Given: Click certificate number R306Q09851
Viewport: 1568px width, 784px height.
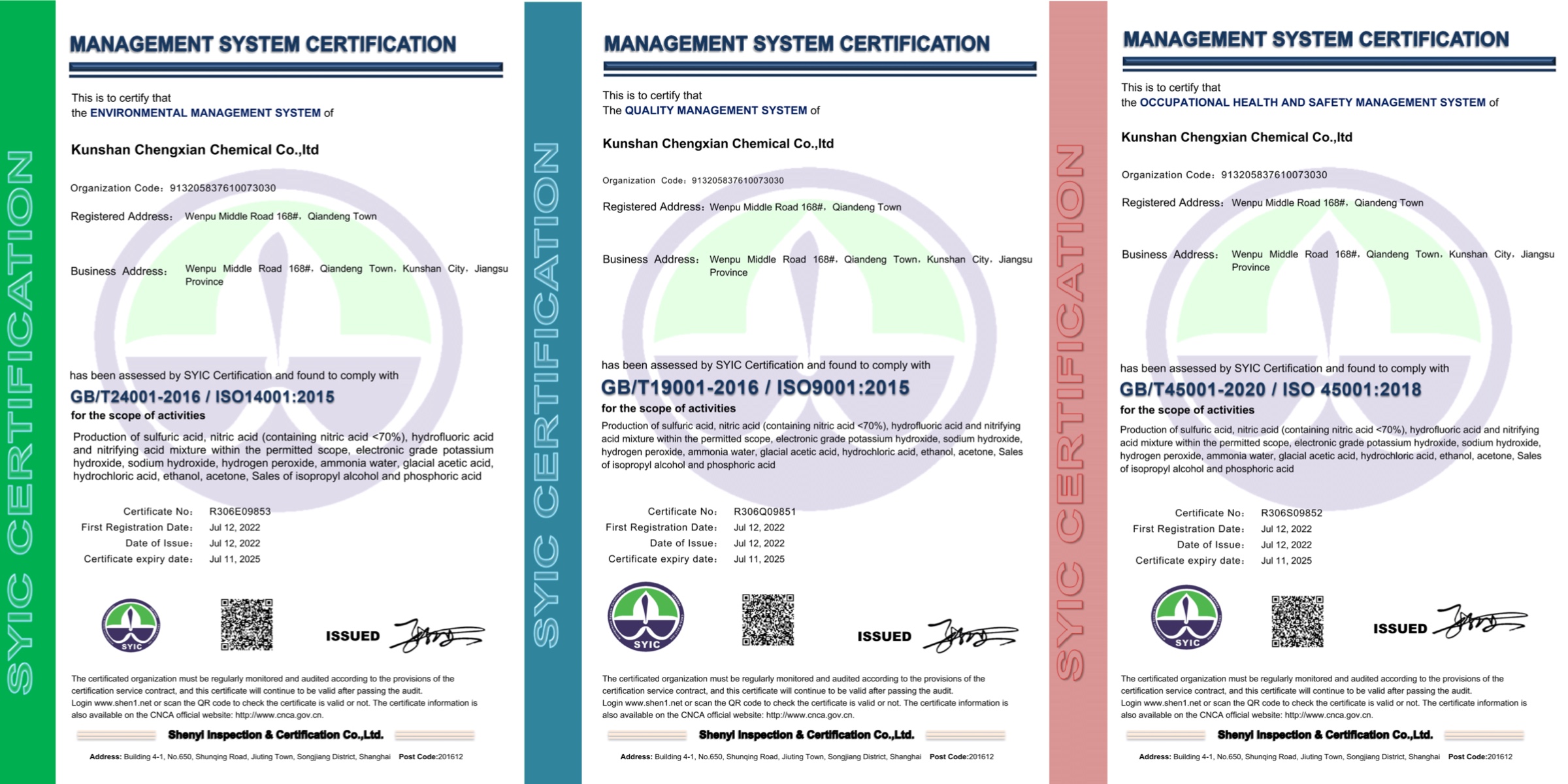Looking at the screenshot, I should pos(764,512).
